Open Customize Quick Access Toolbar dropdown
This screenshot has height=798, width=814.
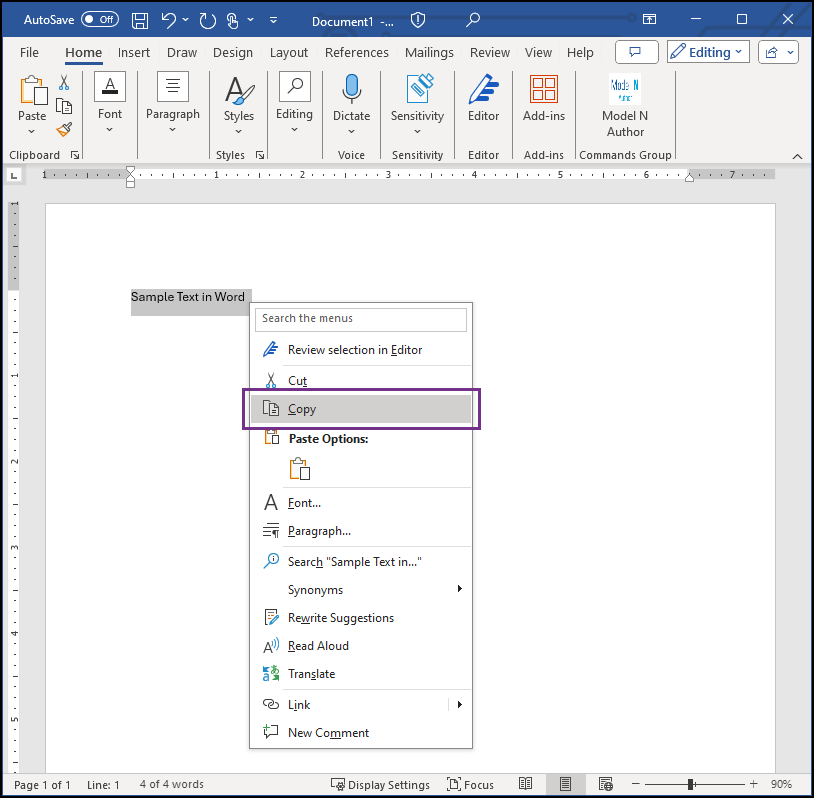tap(273, 20)
